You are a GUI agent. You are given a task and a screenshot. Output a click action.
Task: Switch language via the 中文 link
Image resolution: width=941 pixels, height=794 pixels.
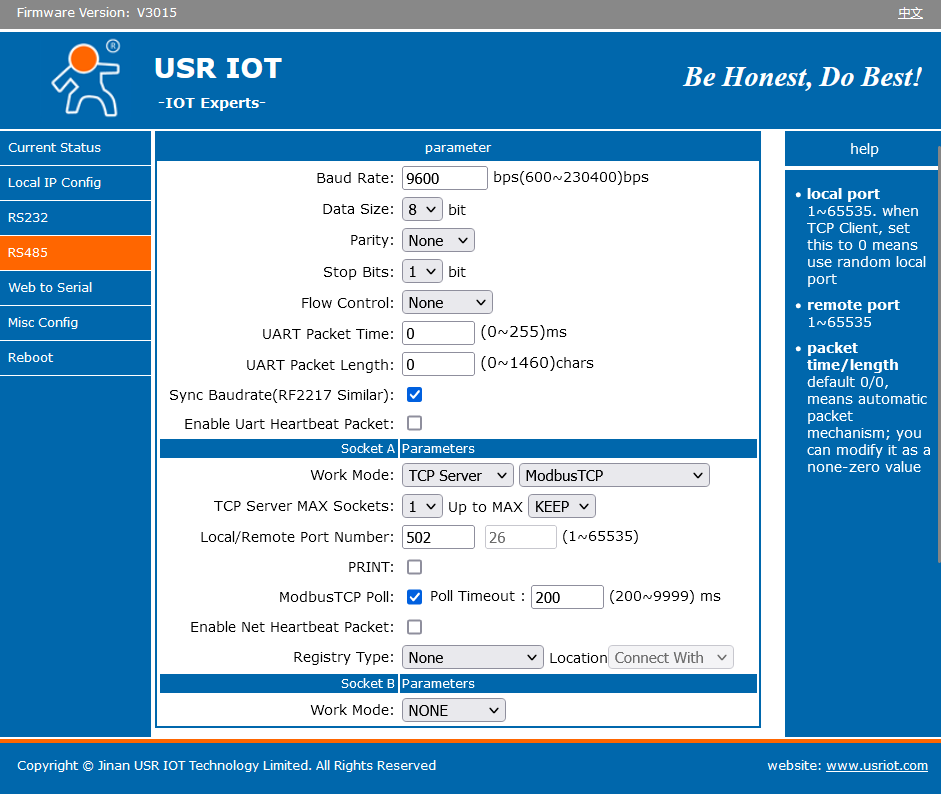click(x=909, y=13)
